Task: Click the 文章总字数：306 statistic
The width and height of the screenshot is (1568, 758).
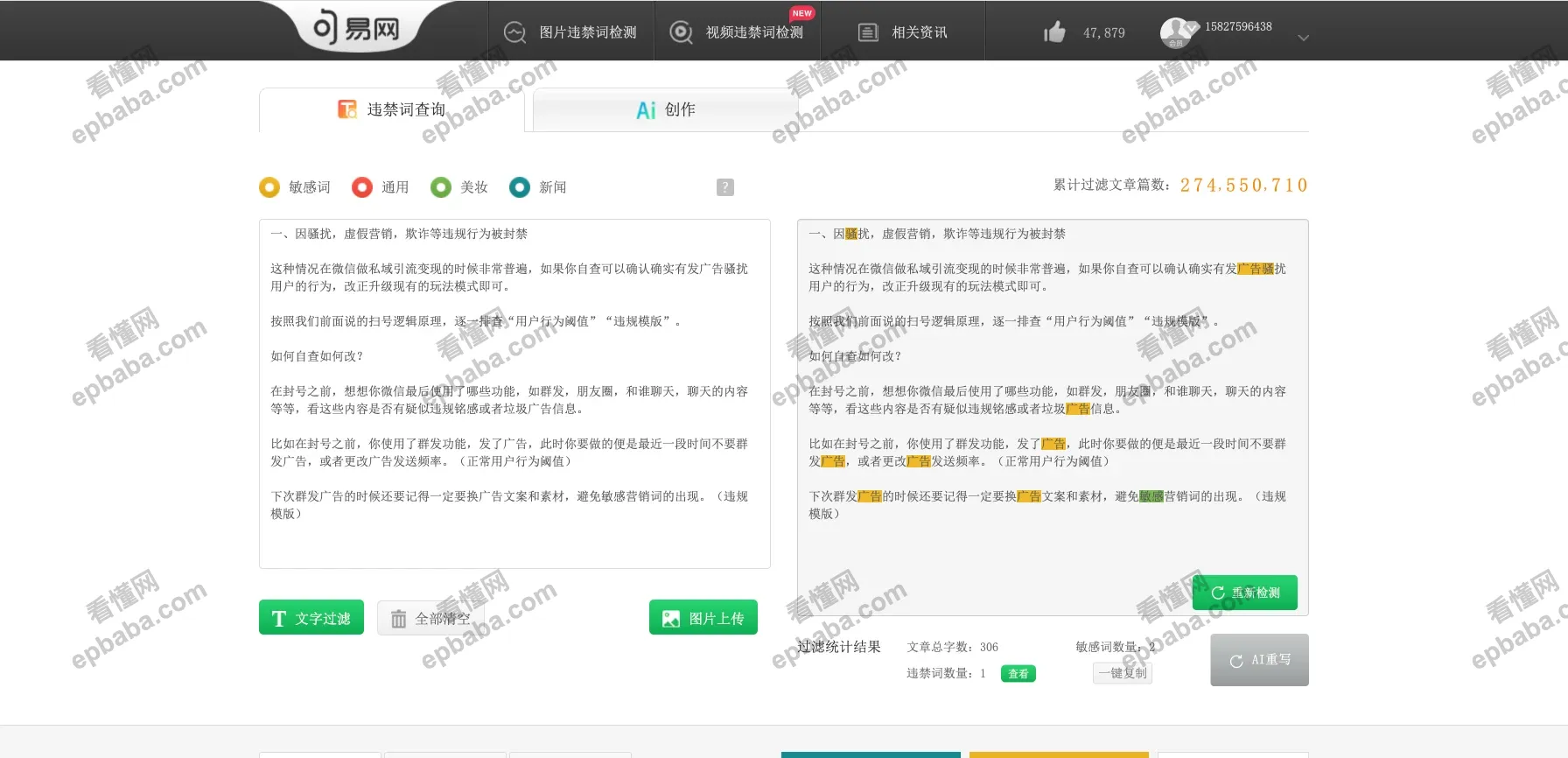Action: (x=952, y=647)
